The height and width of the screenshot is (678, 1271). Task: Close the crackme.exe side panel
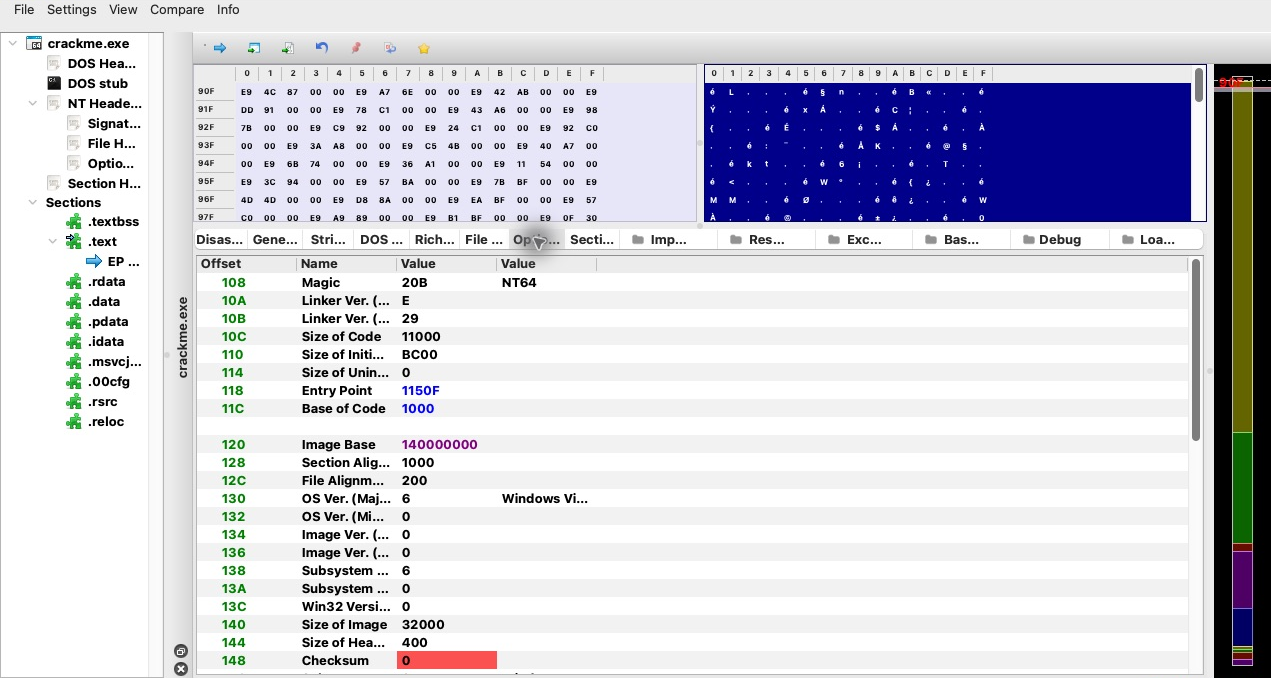tap(181, 669)
